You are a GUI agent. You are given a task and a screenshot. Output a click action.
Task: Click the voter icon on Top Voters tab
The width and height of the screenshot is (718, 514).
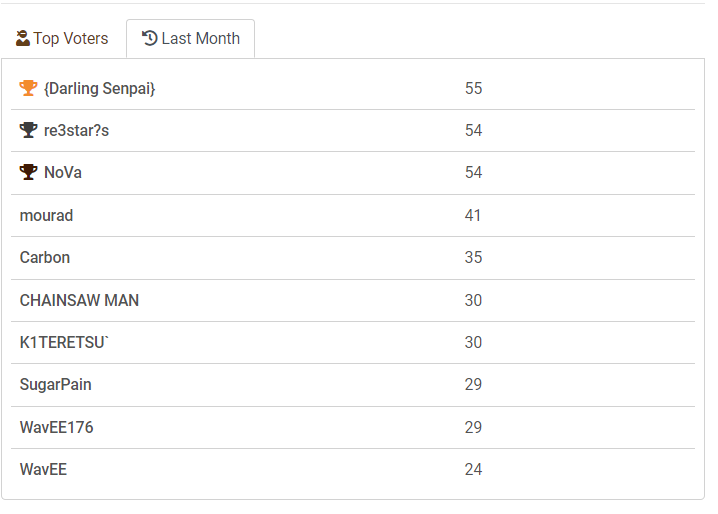tap(22, 39)
